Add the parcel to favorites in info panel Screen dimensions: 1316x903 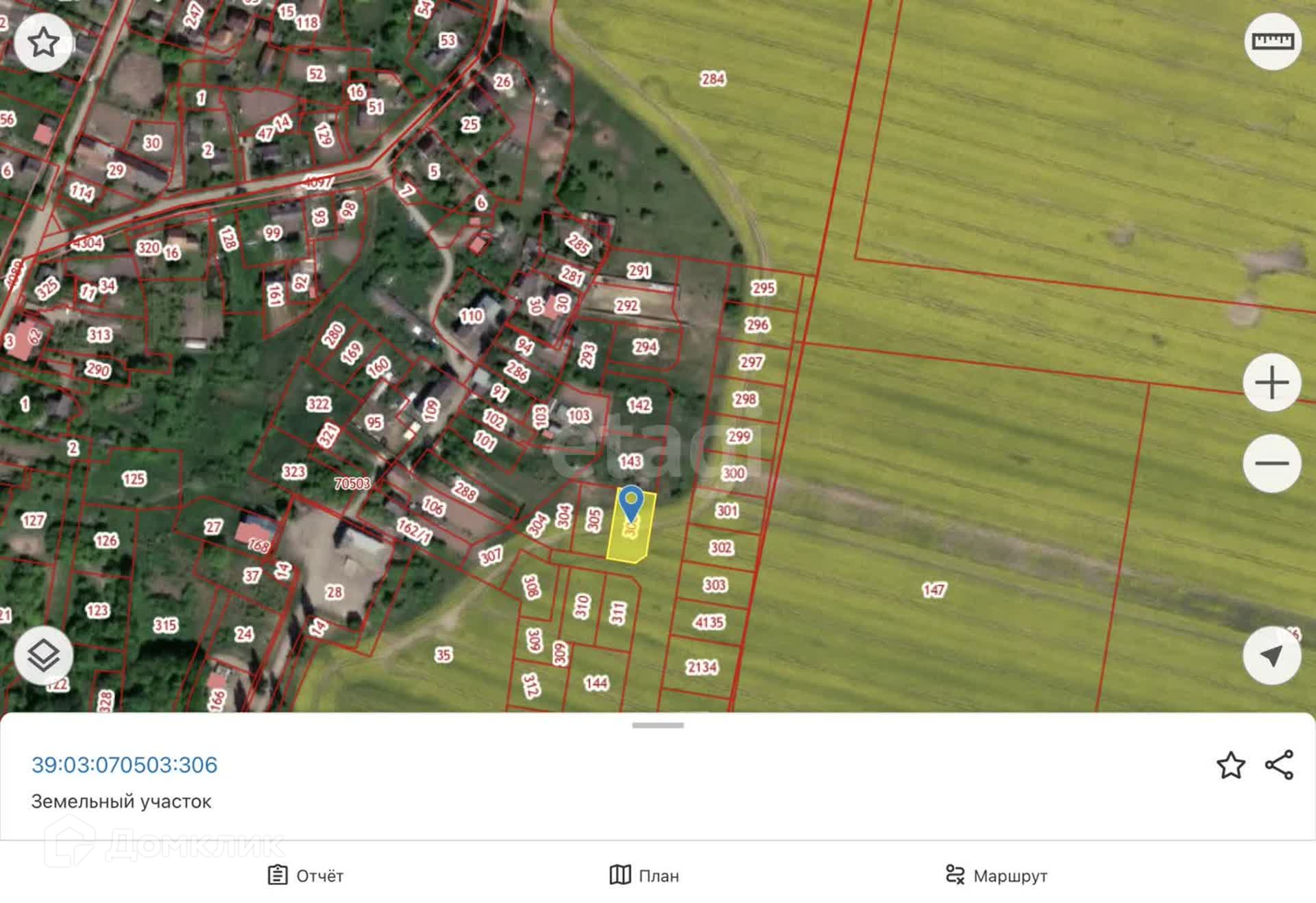(x=1230, y=765)
